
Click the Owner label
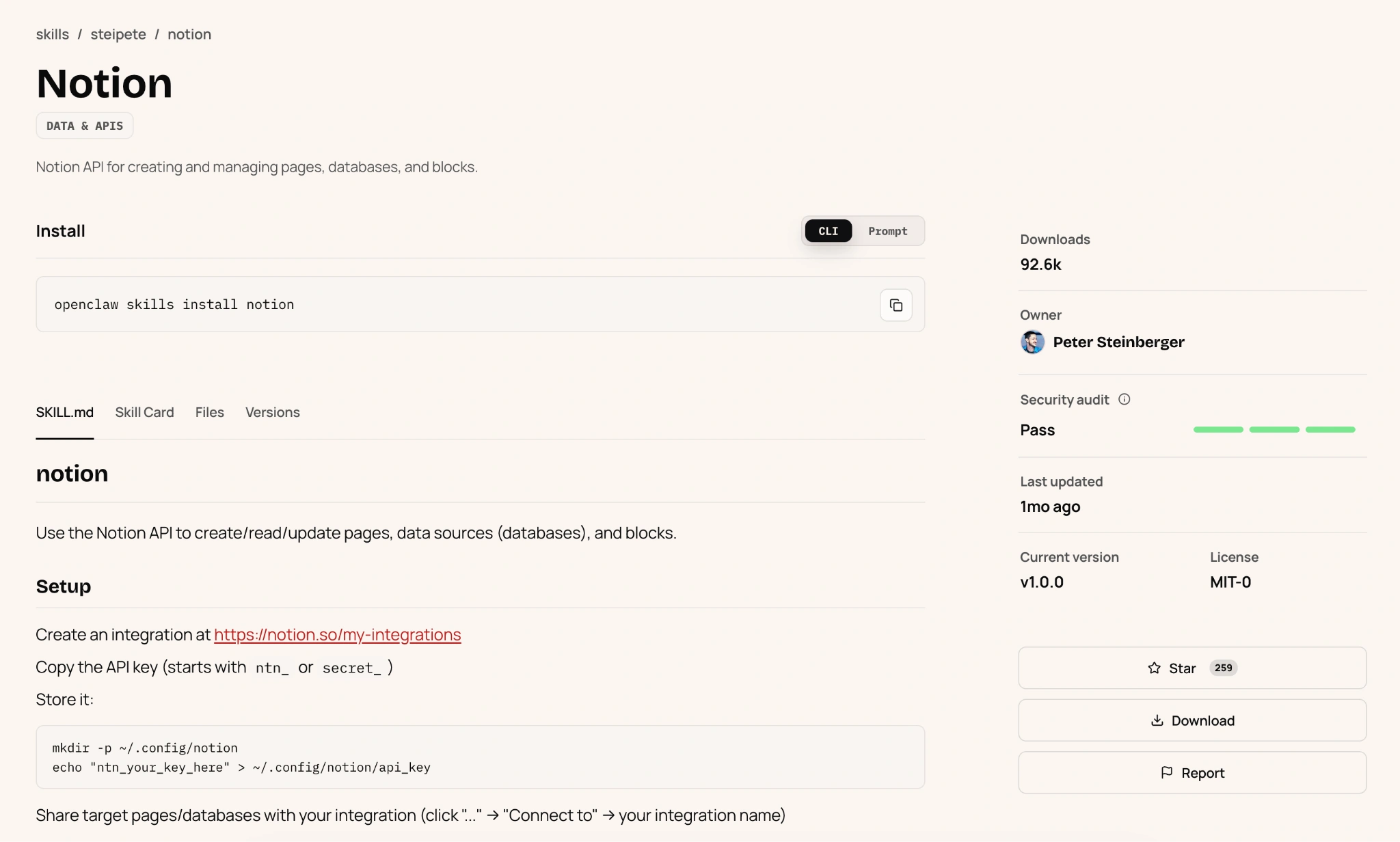coord(1040,315)
